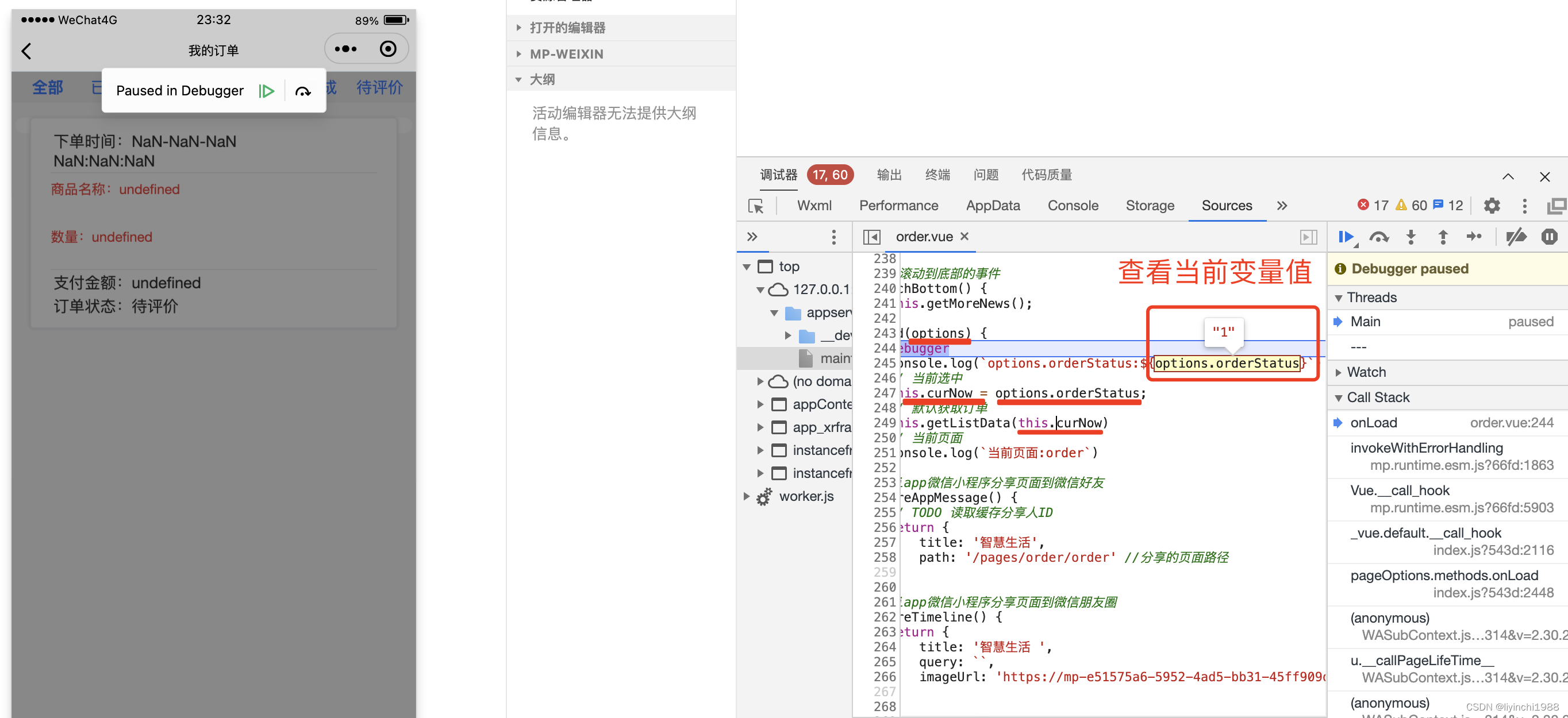The height and width of the screenshot is (718, 1568).
Task: Click the step over function icon
Action: click(1379, 237)
